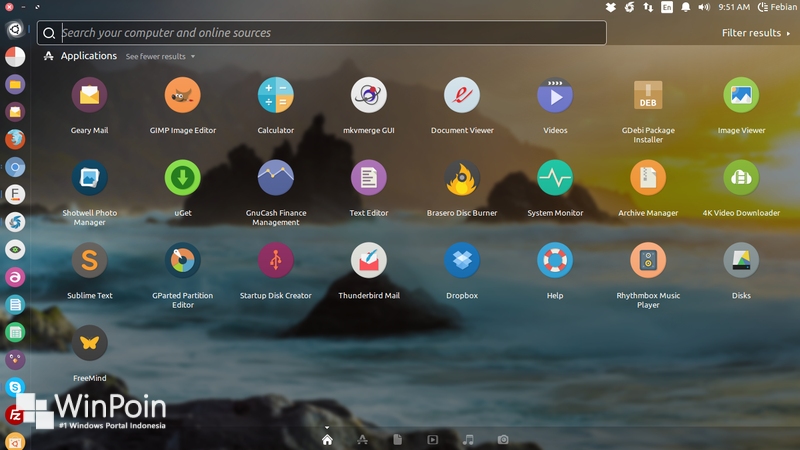This screenshot has width=800, height=450.
Task: Open the Dropbox tray indicator
Action: click(611, 7)
